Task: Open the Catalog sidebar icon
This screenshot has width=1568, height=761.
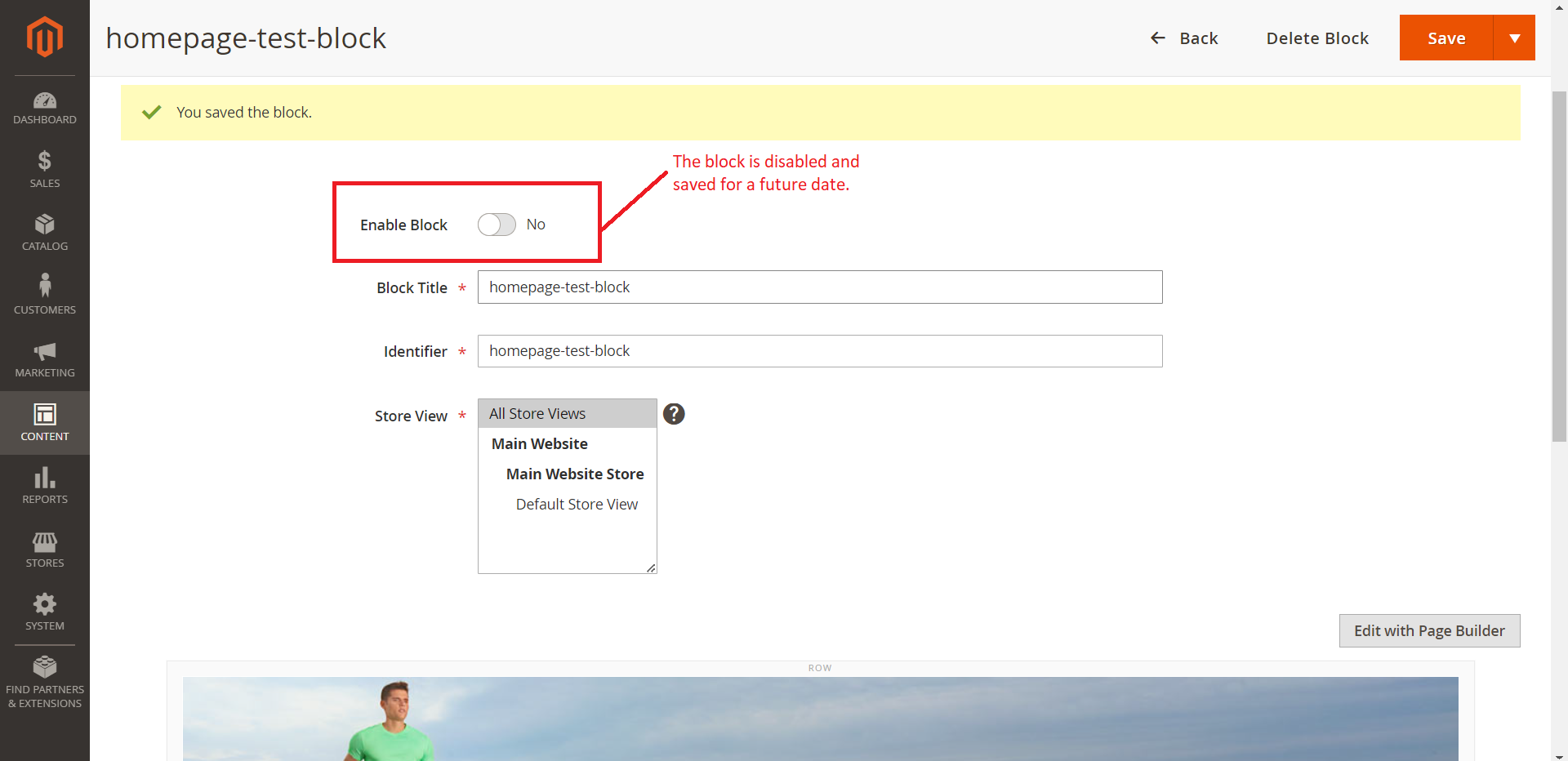Action: pos(45,231)
